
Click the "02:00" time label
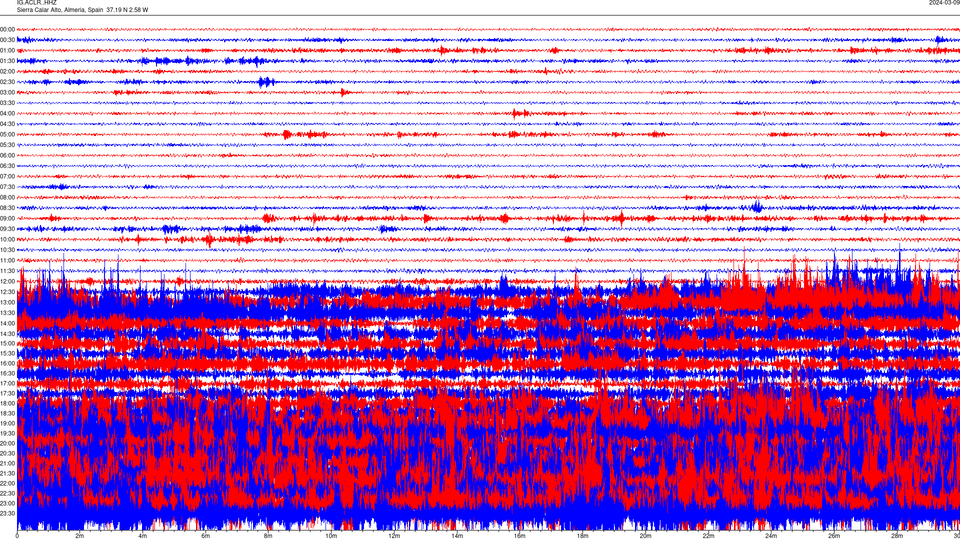point(7,71)
